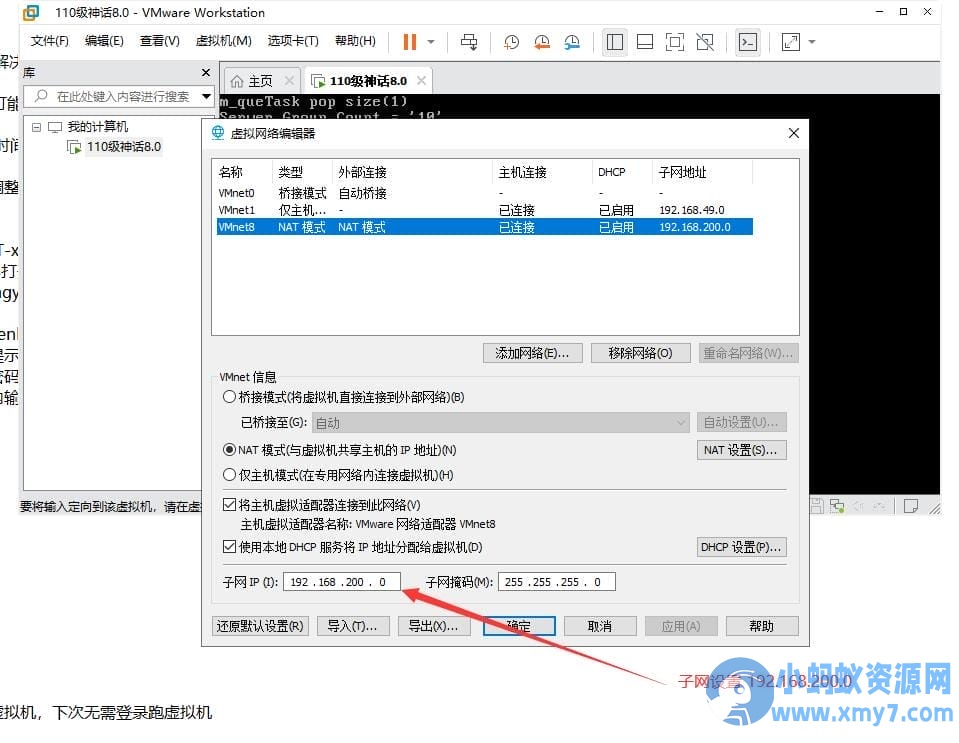
Task: Enter full screen mode icon
Action: (675, 42)
